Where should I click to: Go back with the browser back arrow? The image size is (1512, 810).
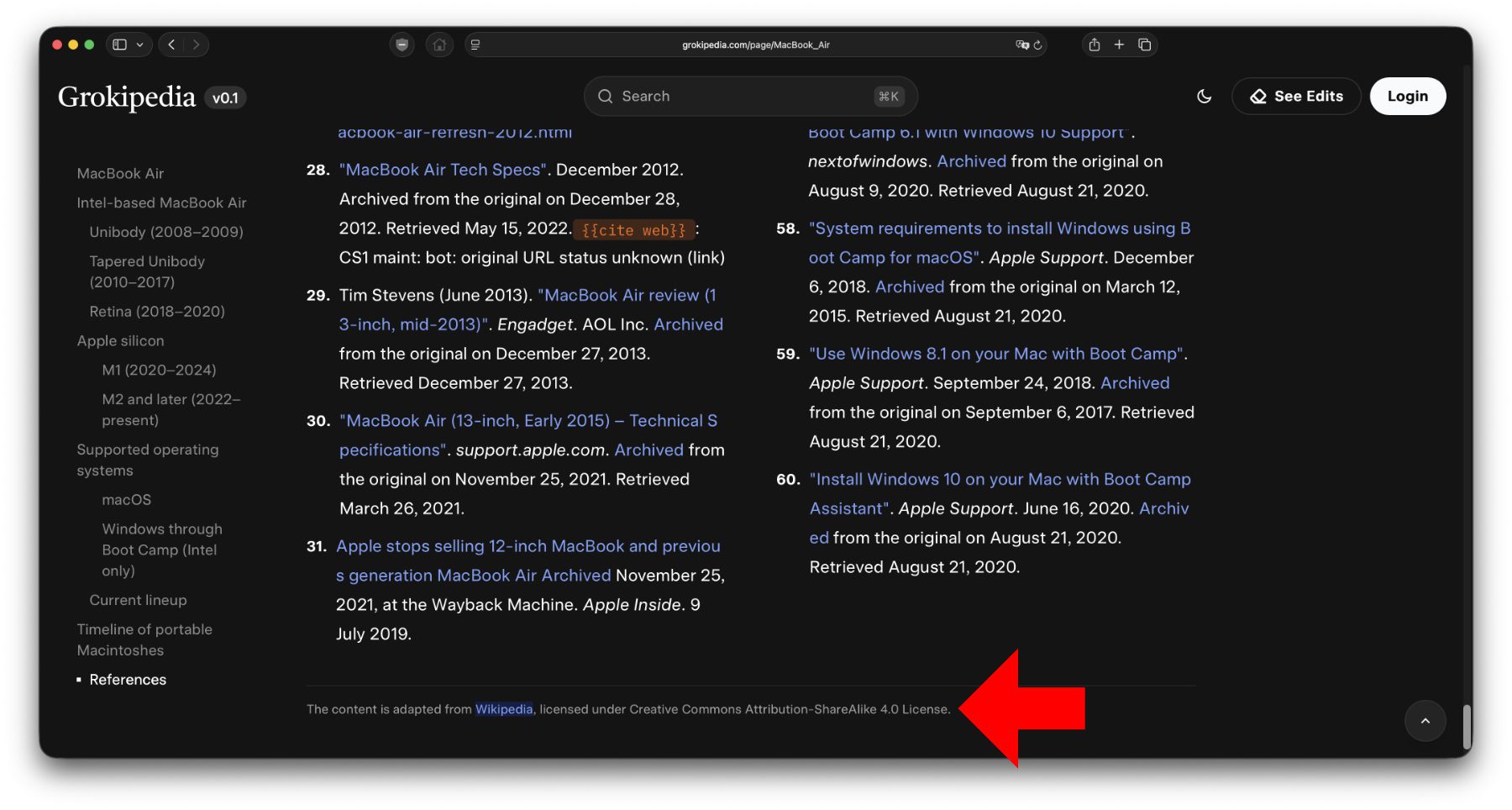click(172, 45)
